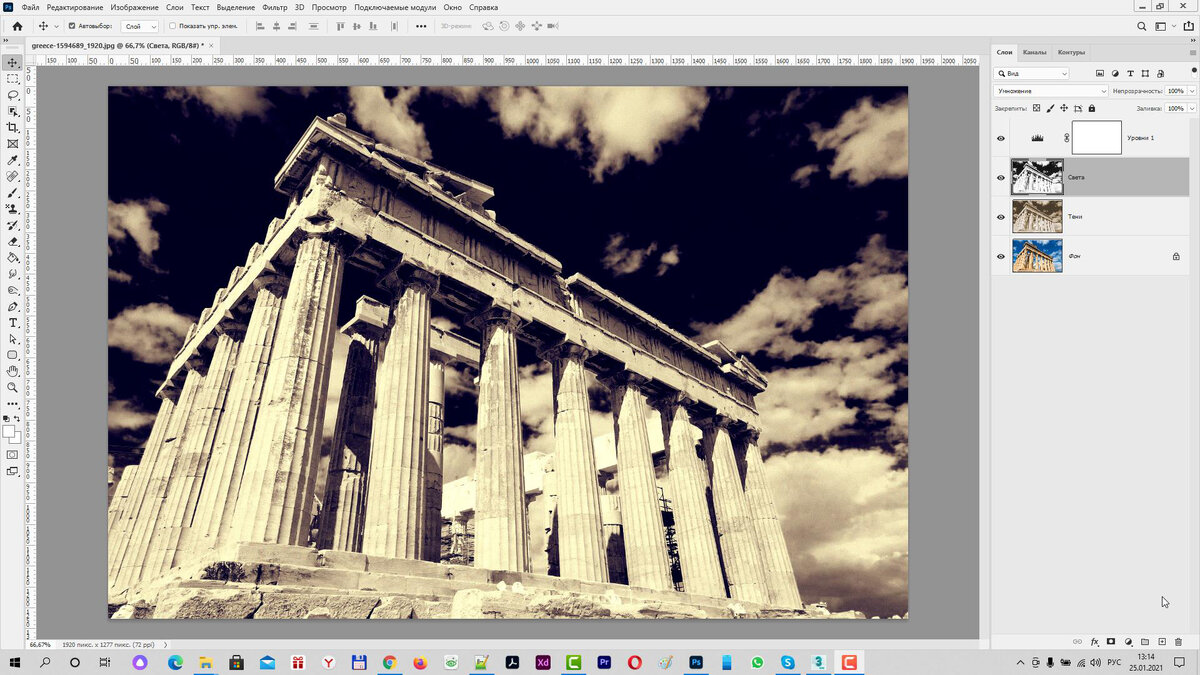The image size is (1200, 675).
Task: Open the Фильтр menu
Action: (274, 7)
